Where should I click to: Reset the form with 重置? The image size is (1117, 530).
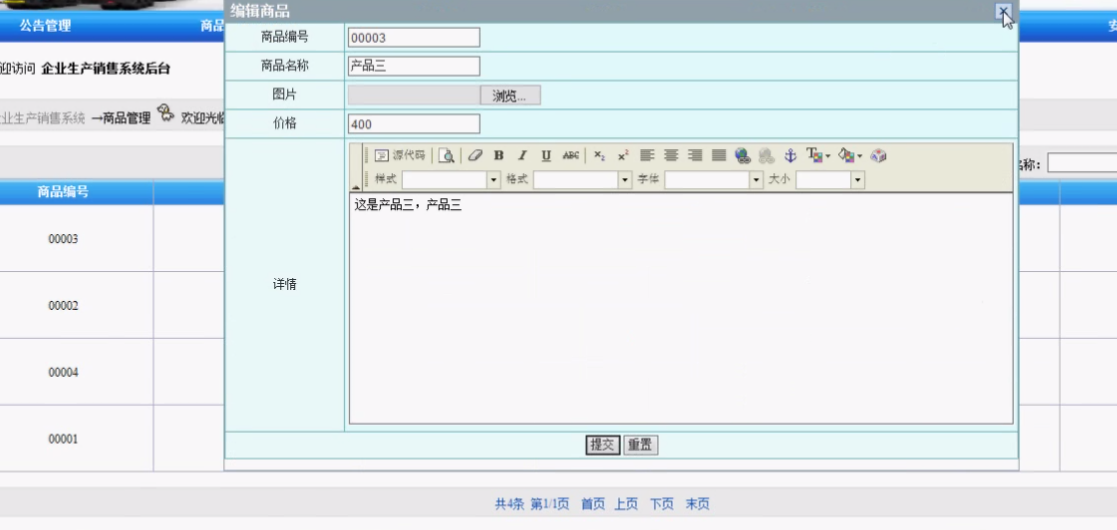point(640,445)
